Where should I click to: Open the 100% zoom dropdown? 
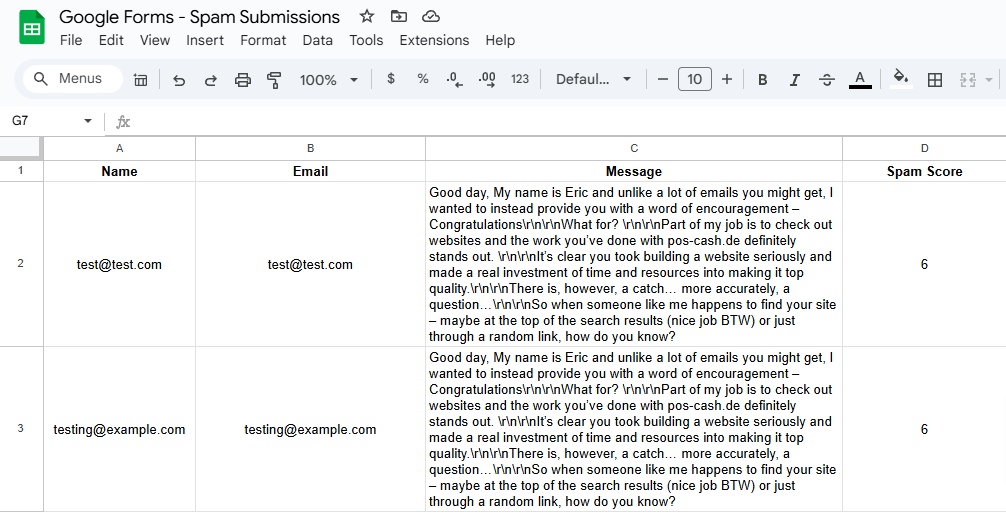click(328, 80)
